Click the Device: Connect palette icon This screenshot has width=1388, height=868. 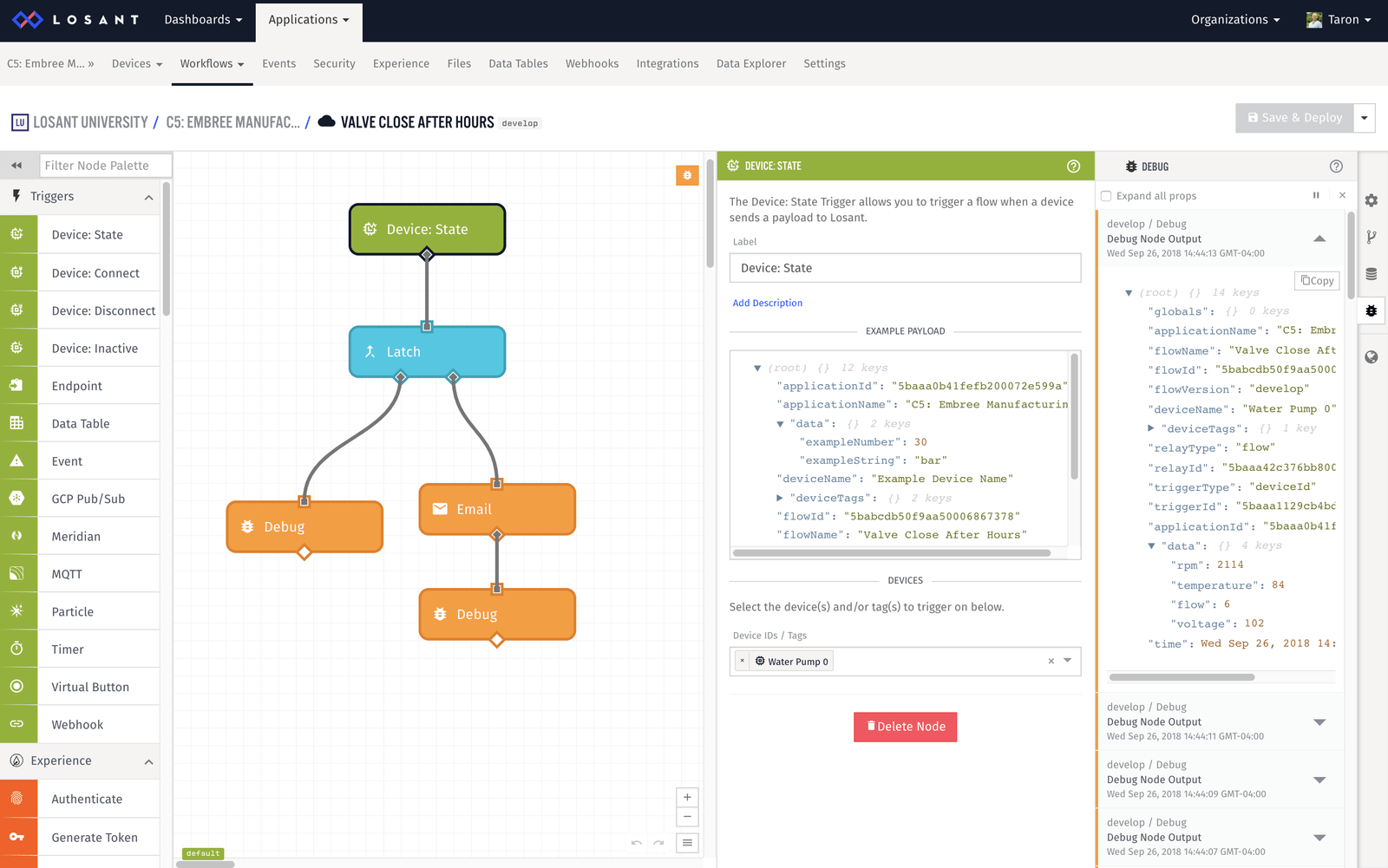tap(17, 272)
